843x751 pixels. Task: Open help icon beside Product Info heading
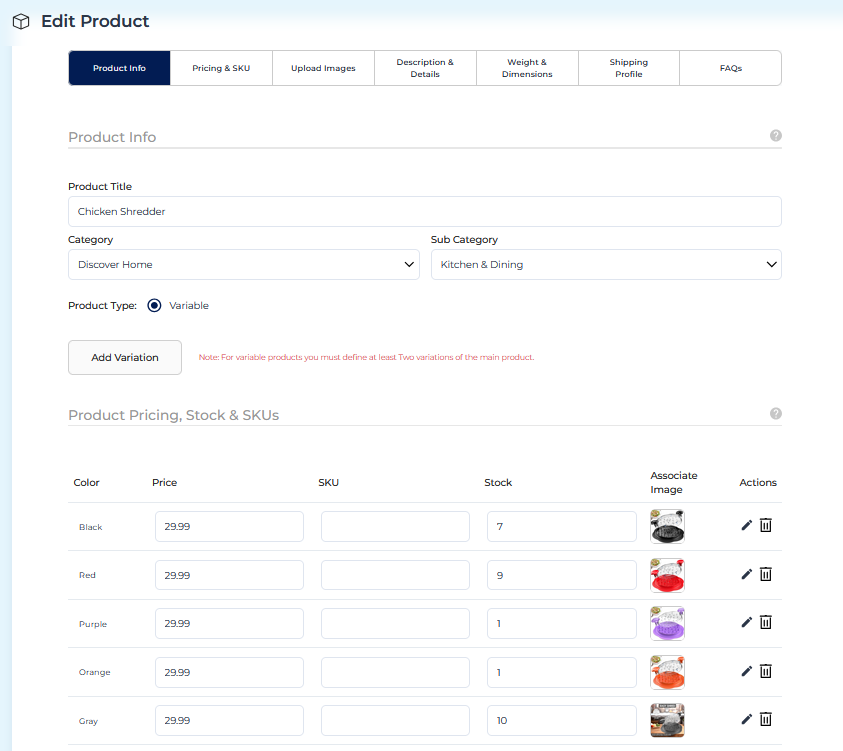pyautogui.click(x=775, y=135)
